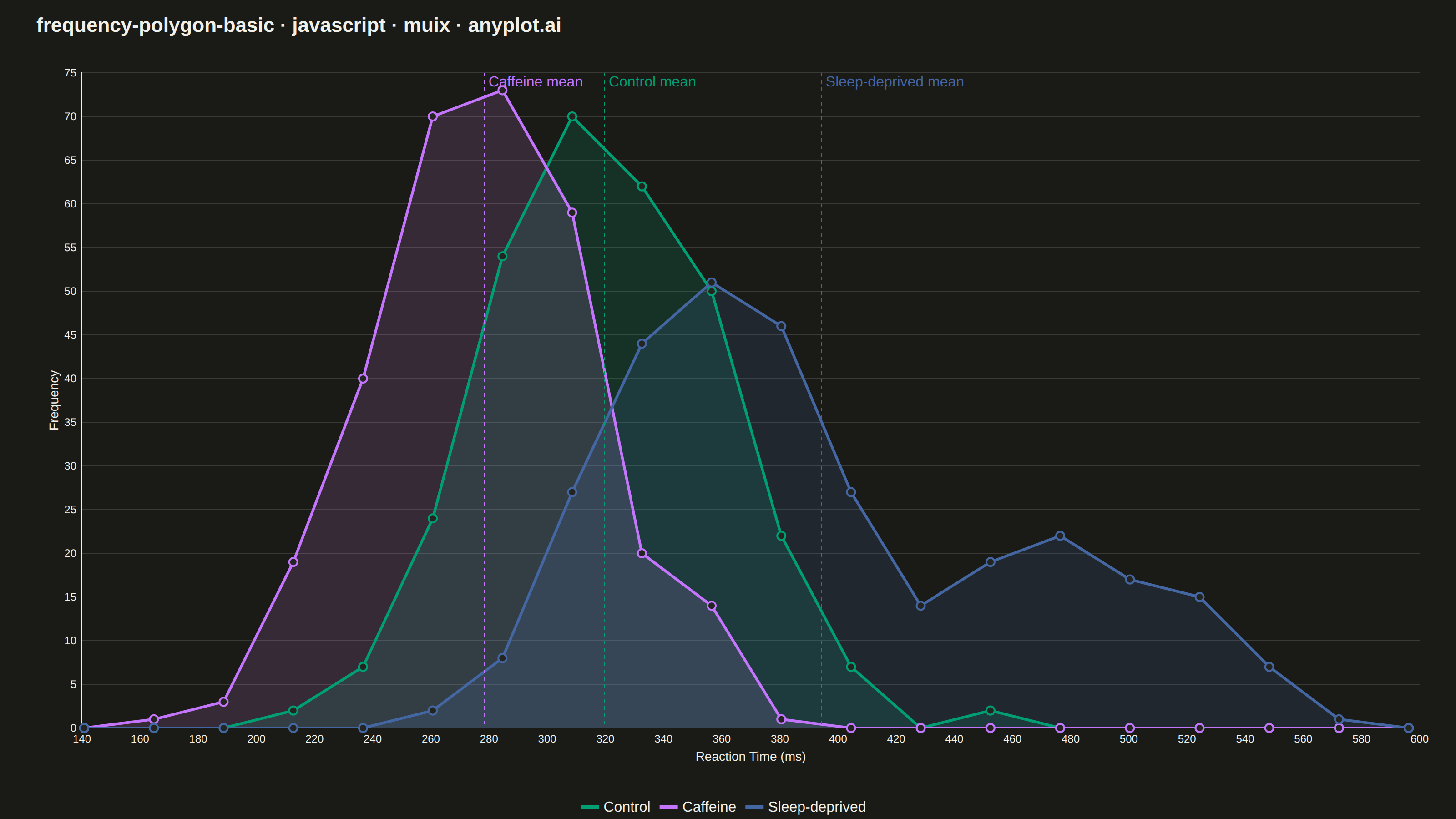Image resolution: width=1456 pixels, height=819 pixels.
Task: Click the Frequency y-axis title
Action: 54,400
